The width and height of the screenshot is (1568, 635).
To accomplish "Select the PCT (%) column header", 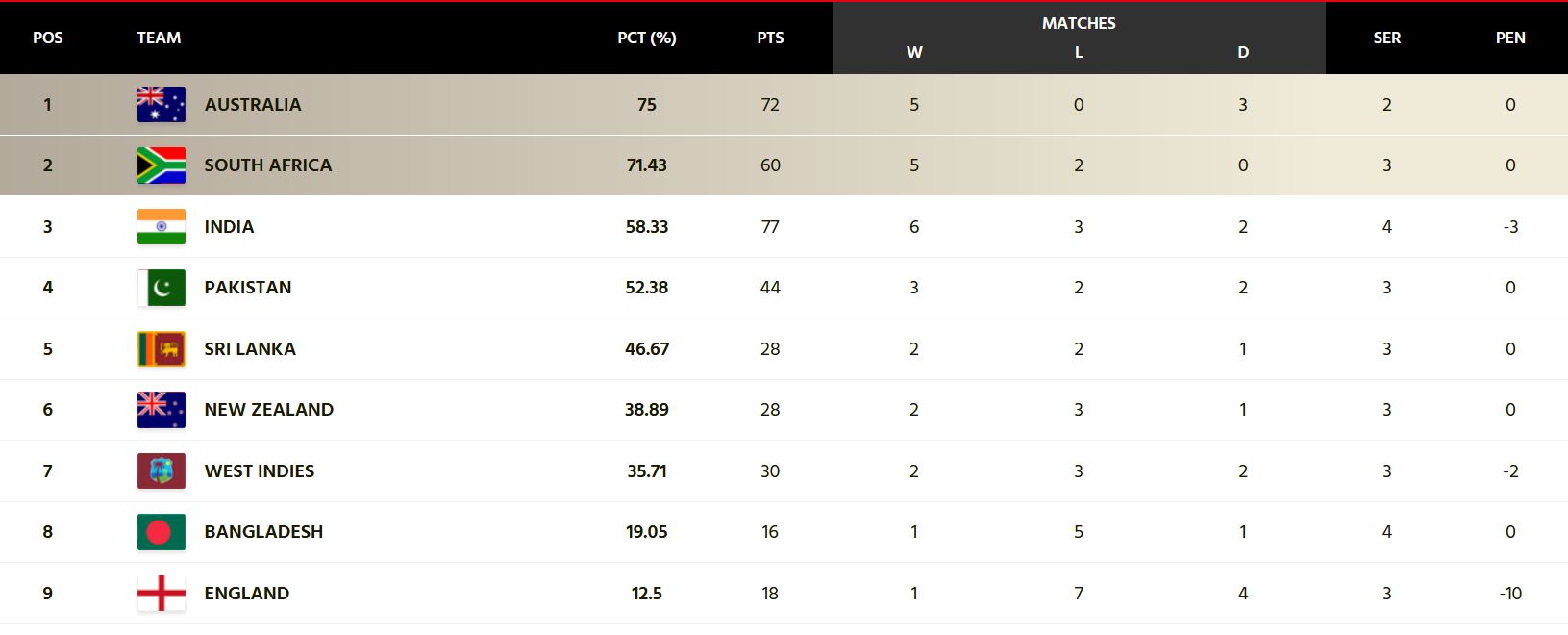I will 647,38.
